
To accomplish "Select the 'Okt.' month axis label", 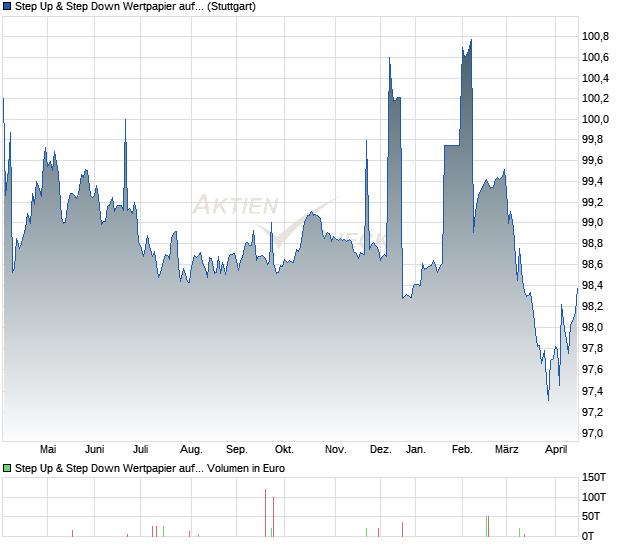I will (284, 449).
